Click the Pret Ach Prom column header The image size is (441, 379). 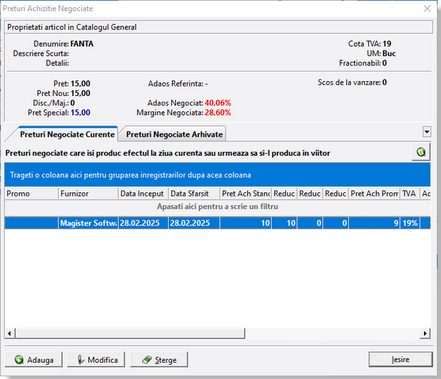(x=374, y=194)
